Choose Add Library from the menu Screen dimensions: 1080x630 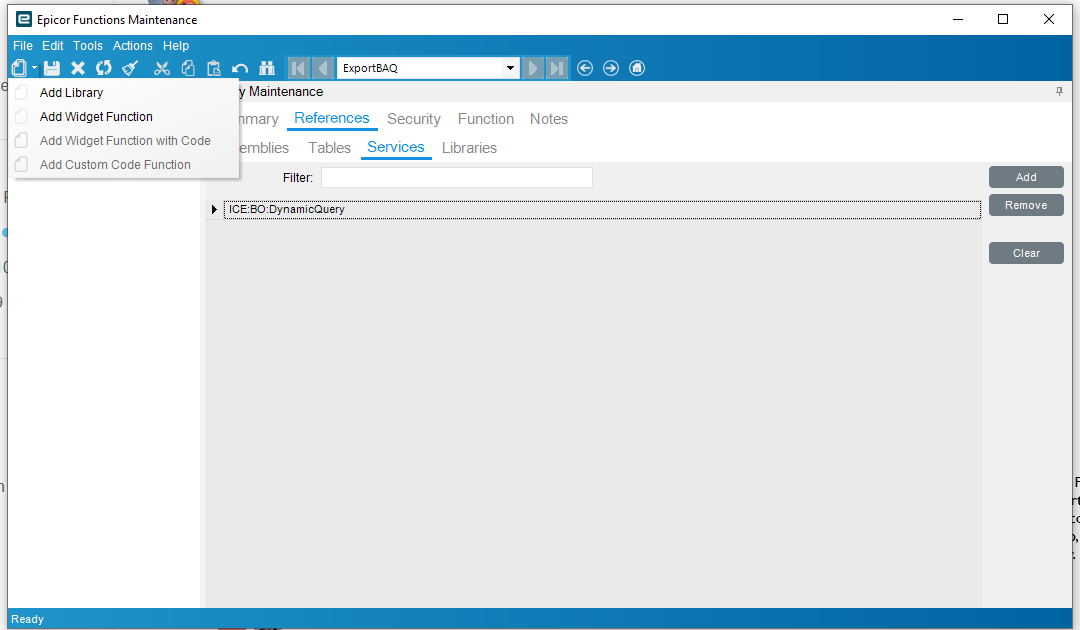coord(71,92)
